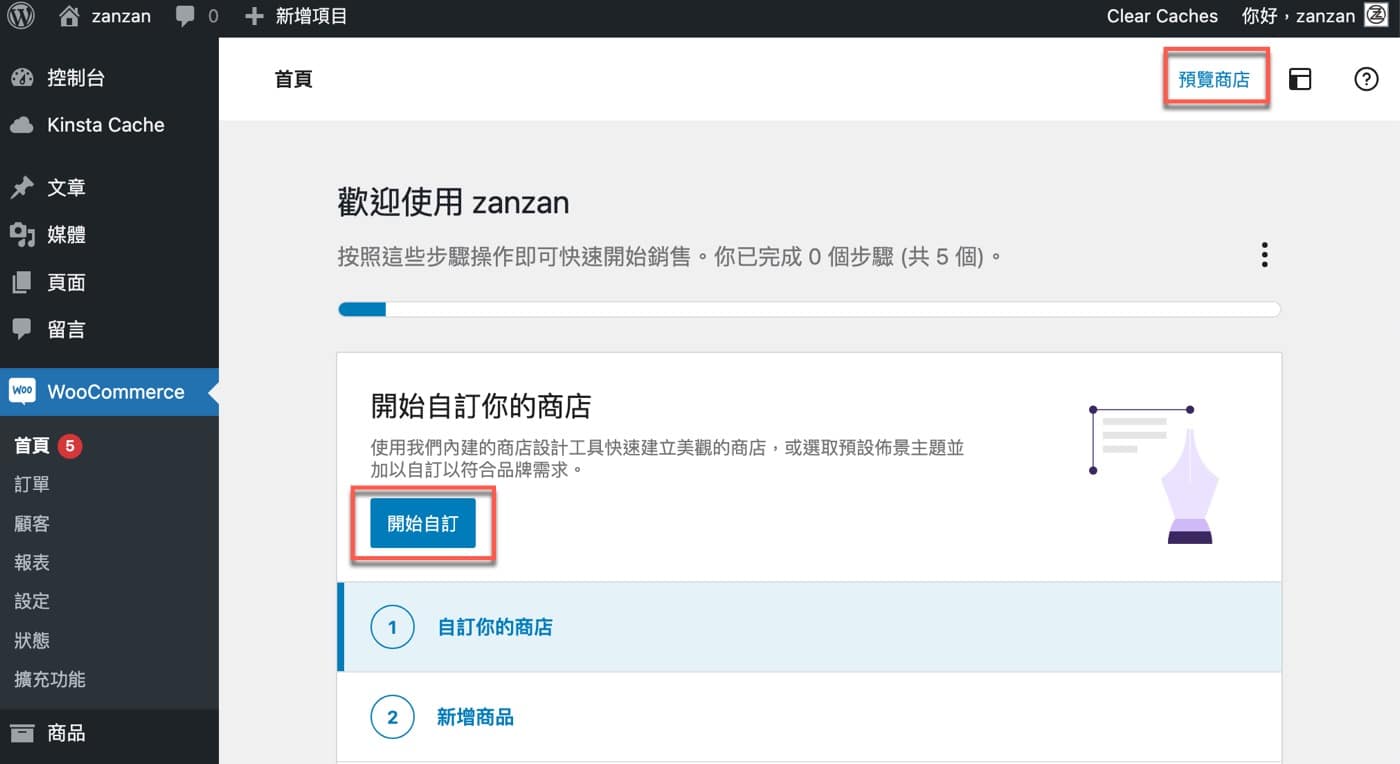The height and width of the screenshot is (764, 1400).
Task: Select the WooCommerce menu item
Action: pos(109,392)
